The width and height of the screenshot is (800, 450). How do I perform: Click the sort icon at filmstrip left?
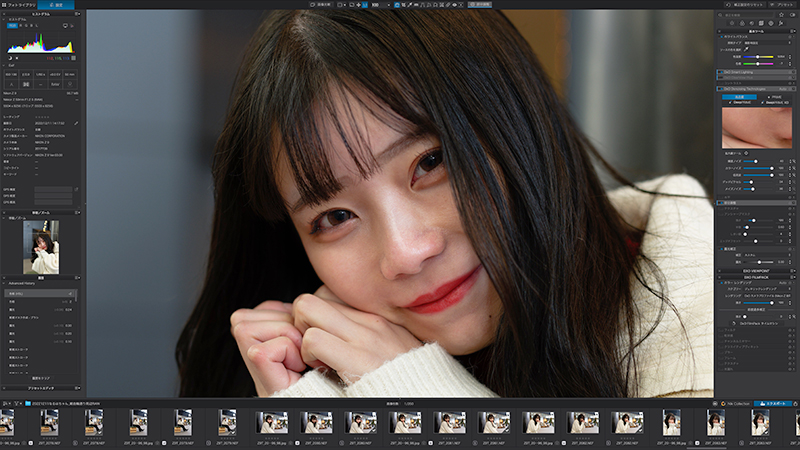(x=5, y=404)
